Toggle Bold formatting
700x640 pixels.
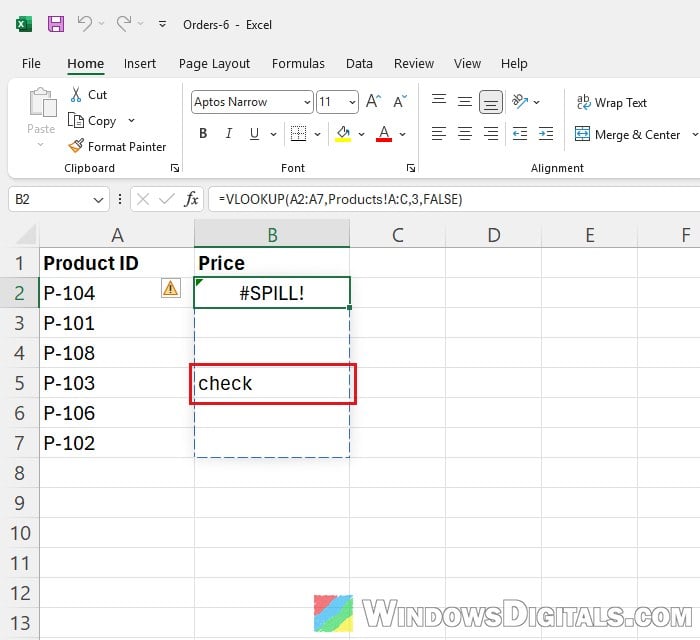[x=203, y=133]
